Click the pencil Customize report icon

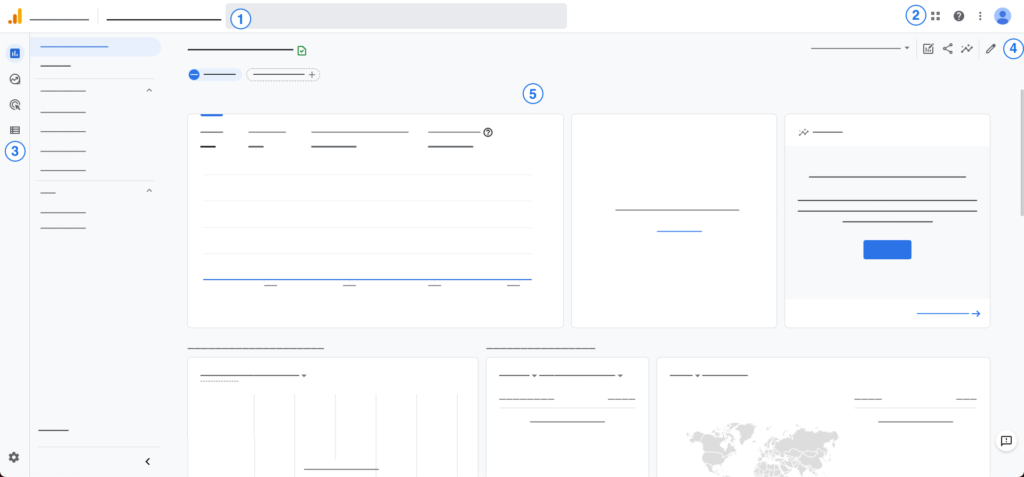coord(991,48)
